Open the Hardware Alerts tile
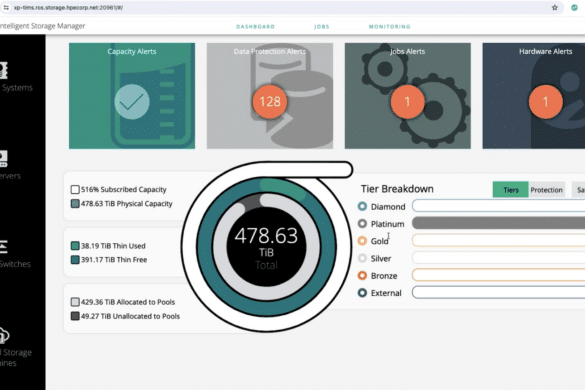Image resolution: width=585 pixels, height=390 pixels. [534, 96]
